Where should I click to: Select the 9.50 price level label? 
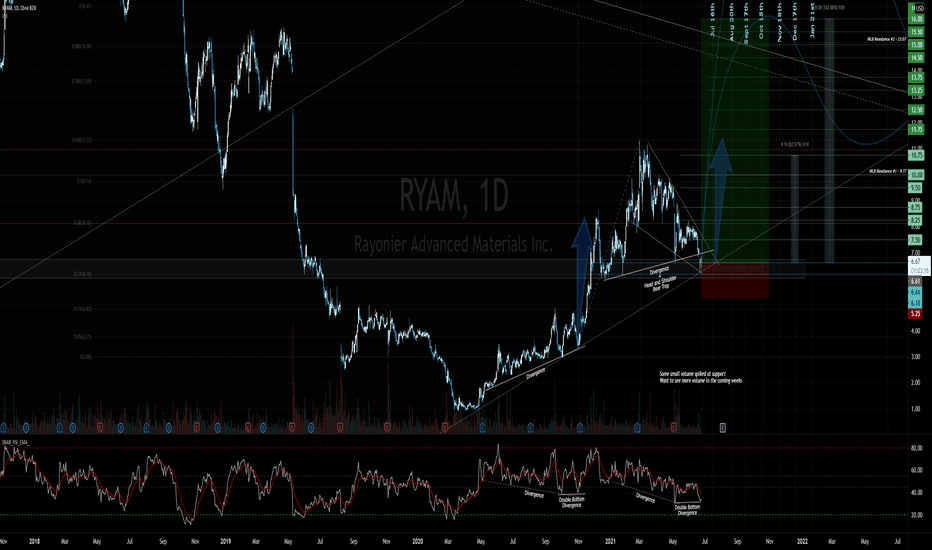click(x=915, y=188)
